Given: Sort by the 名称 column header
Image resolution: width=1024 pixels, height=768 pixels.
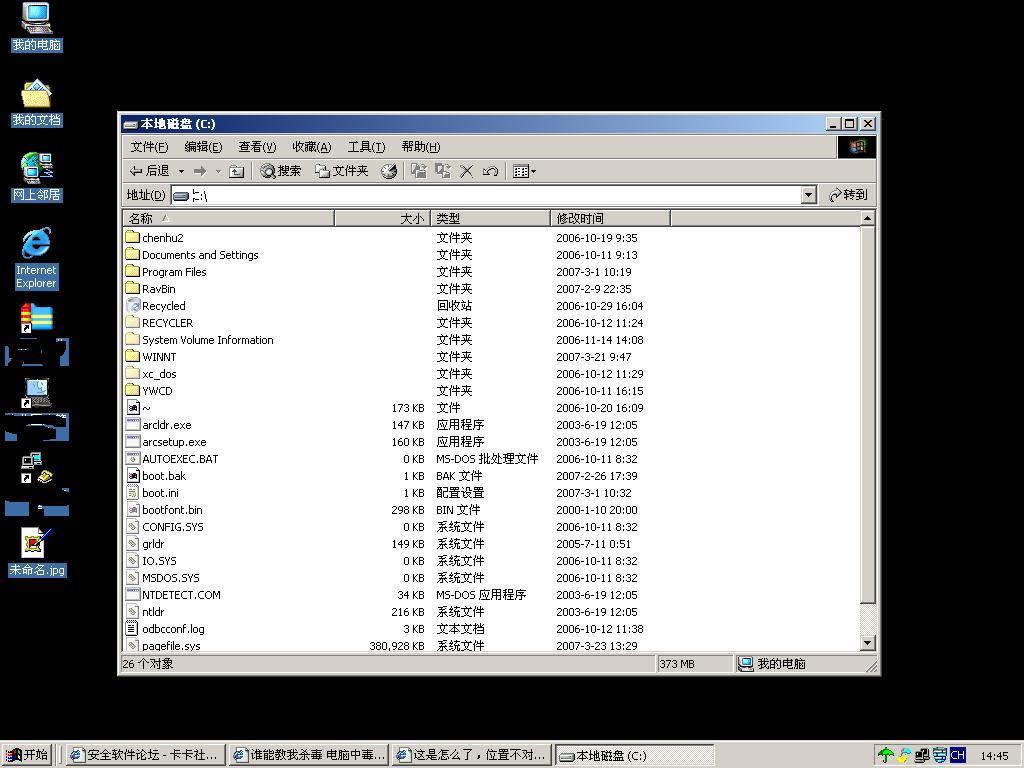Looking at the screenshot, I should (229, 218).
